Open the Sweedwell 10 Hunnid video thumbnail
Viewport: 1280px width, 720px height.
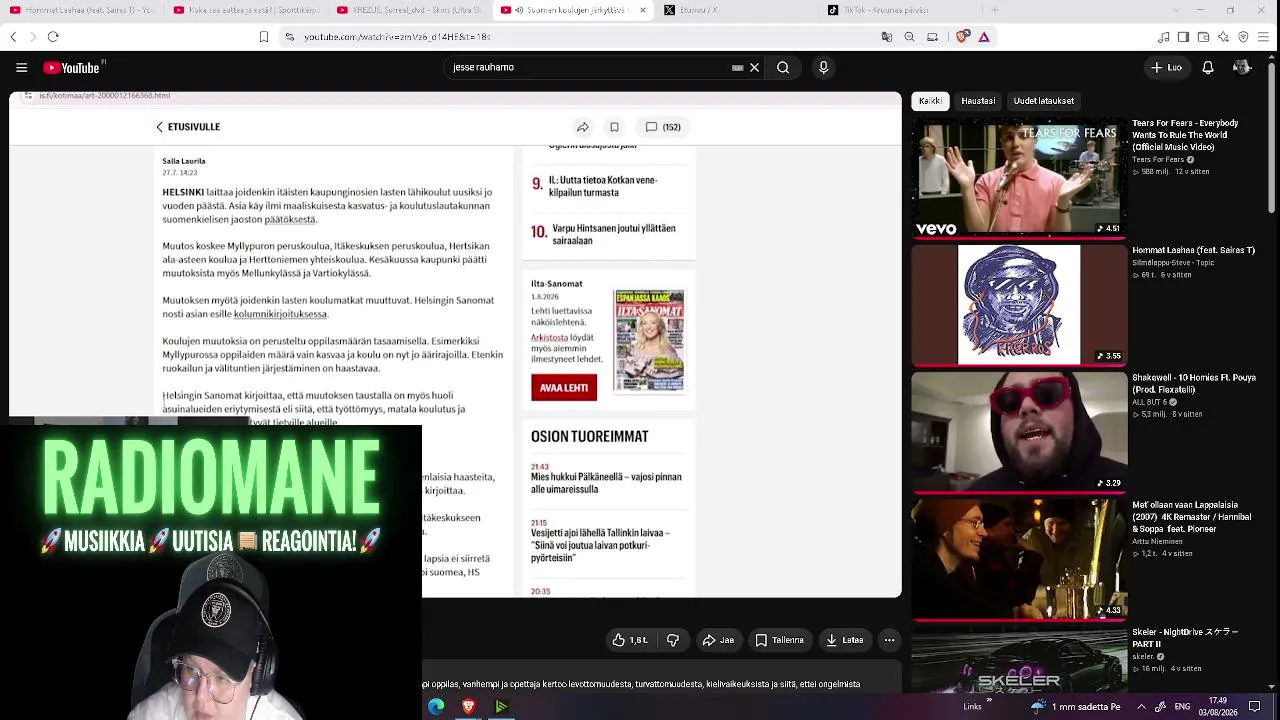click(1019, 432)
